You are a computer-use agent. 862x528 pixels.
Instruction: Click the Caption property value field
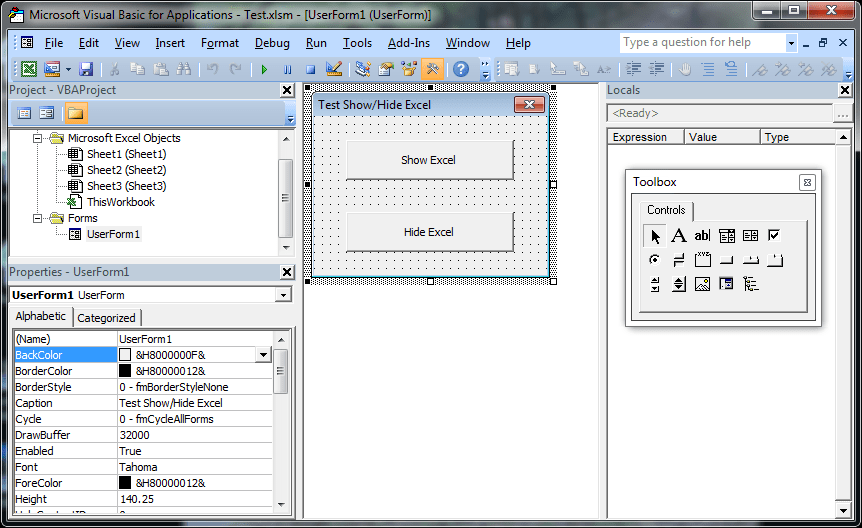195,403
